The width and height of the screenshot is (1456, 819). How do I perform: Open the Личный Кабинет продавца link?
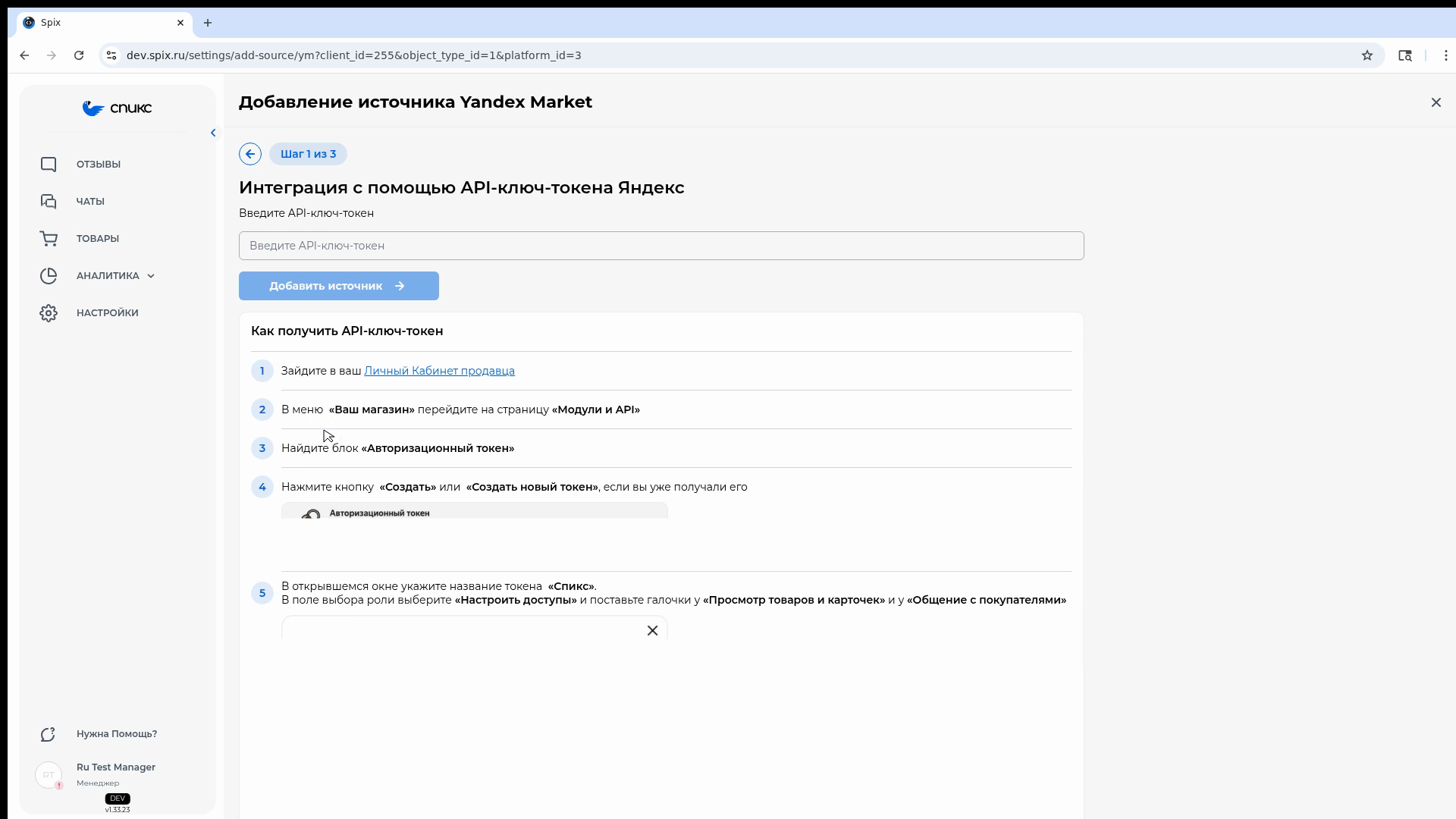pos(439,371)
